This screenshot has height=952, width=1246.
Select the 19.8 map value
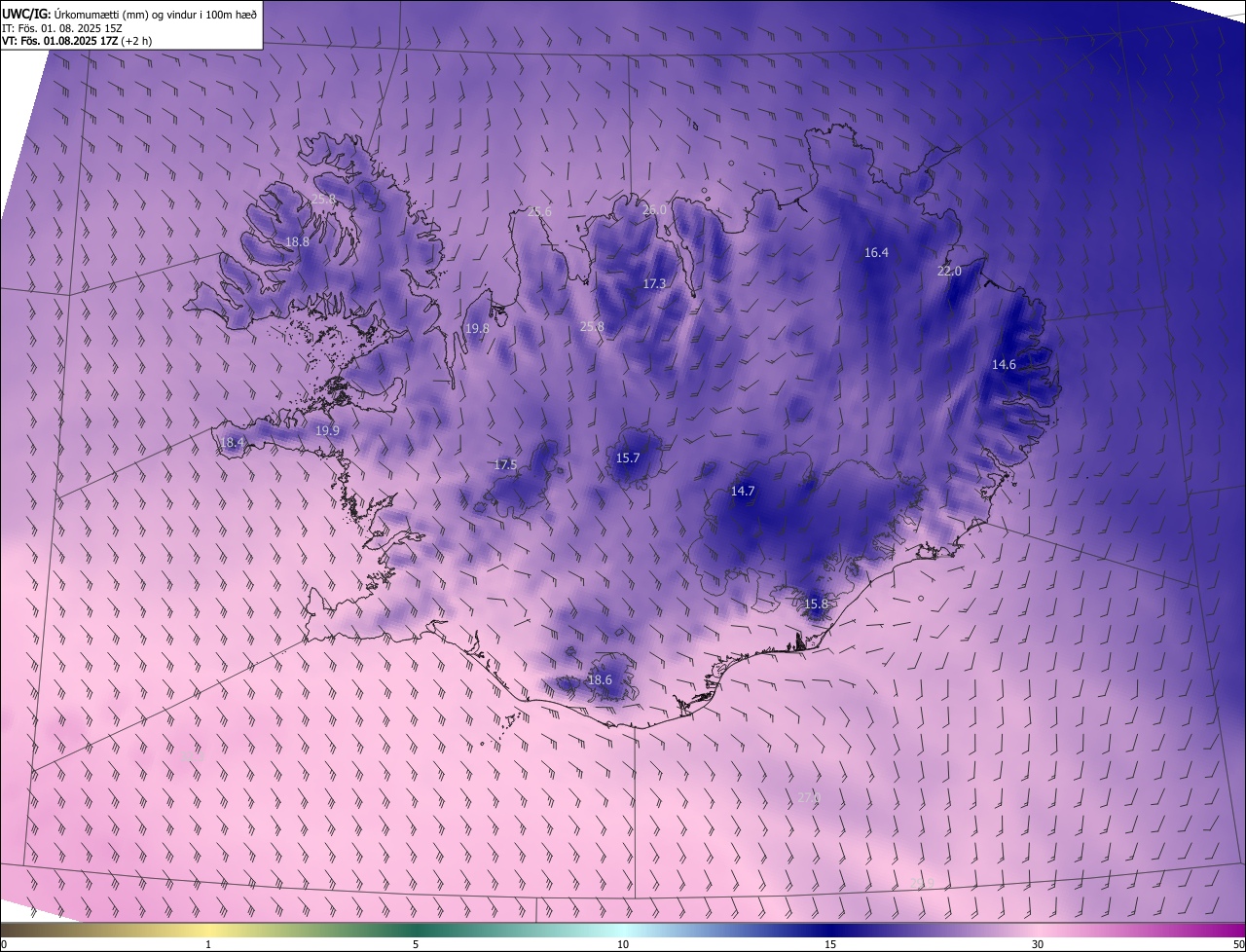click(477, 328)
